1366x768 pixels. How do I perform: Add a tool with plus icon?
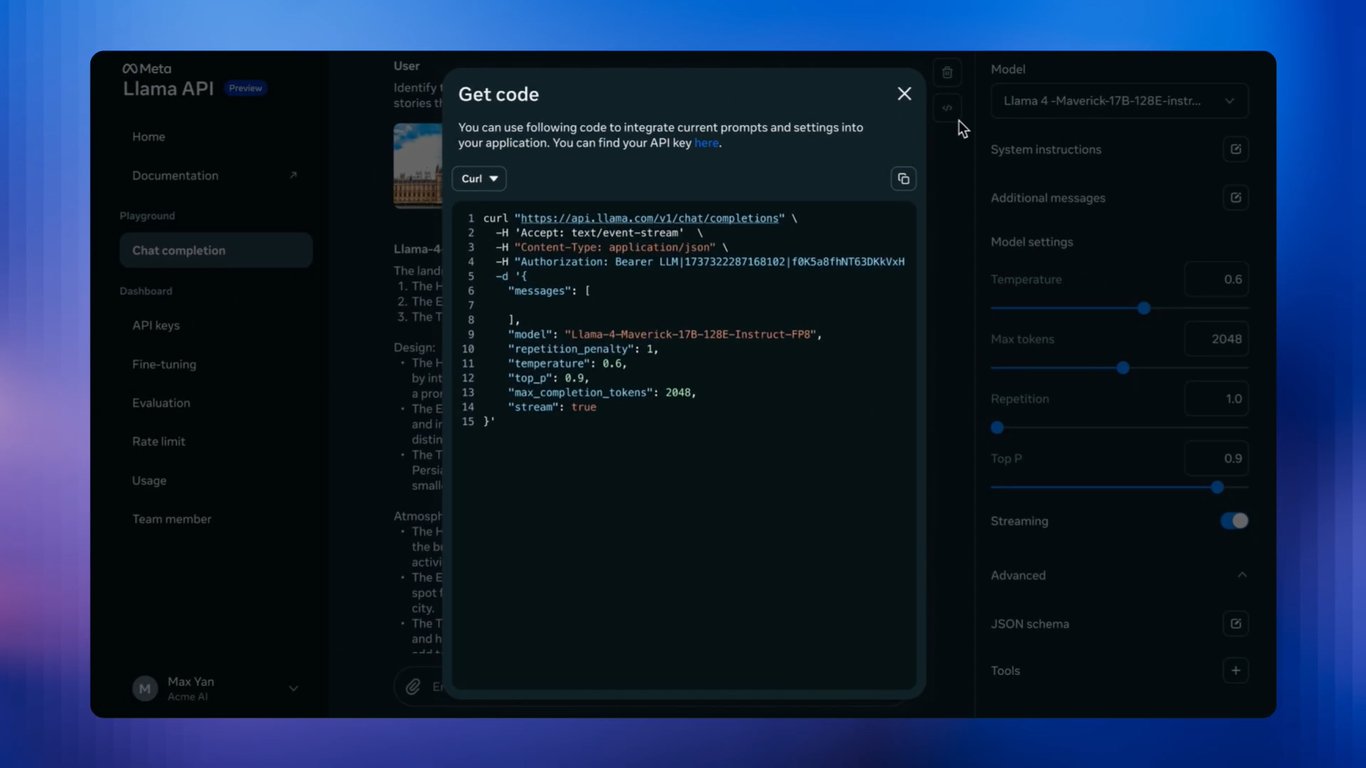pyautogui.click(x=1236, y=671)
